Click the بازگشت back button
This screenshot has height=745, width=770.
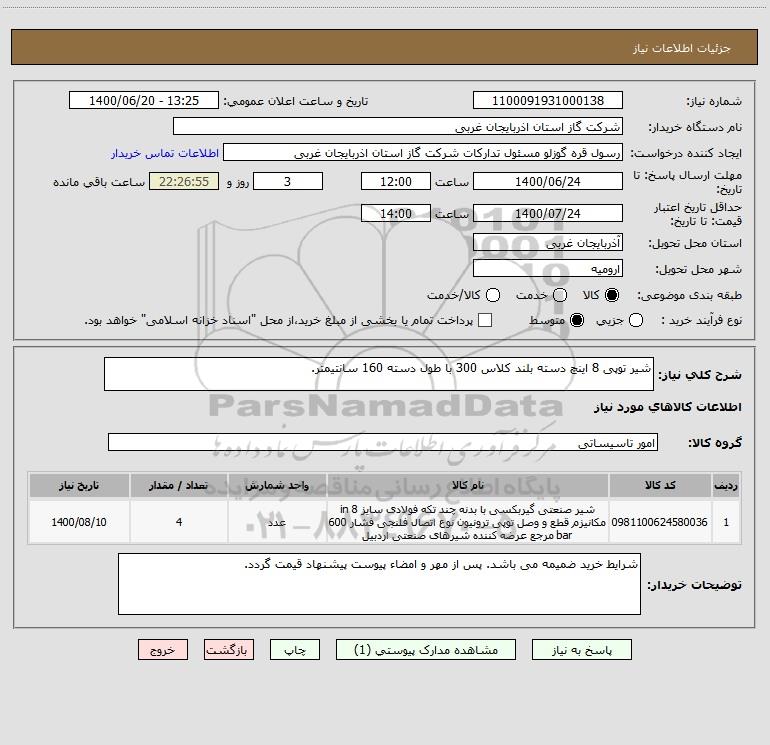pos(229,650)
